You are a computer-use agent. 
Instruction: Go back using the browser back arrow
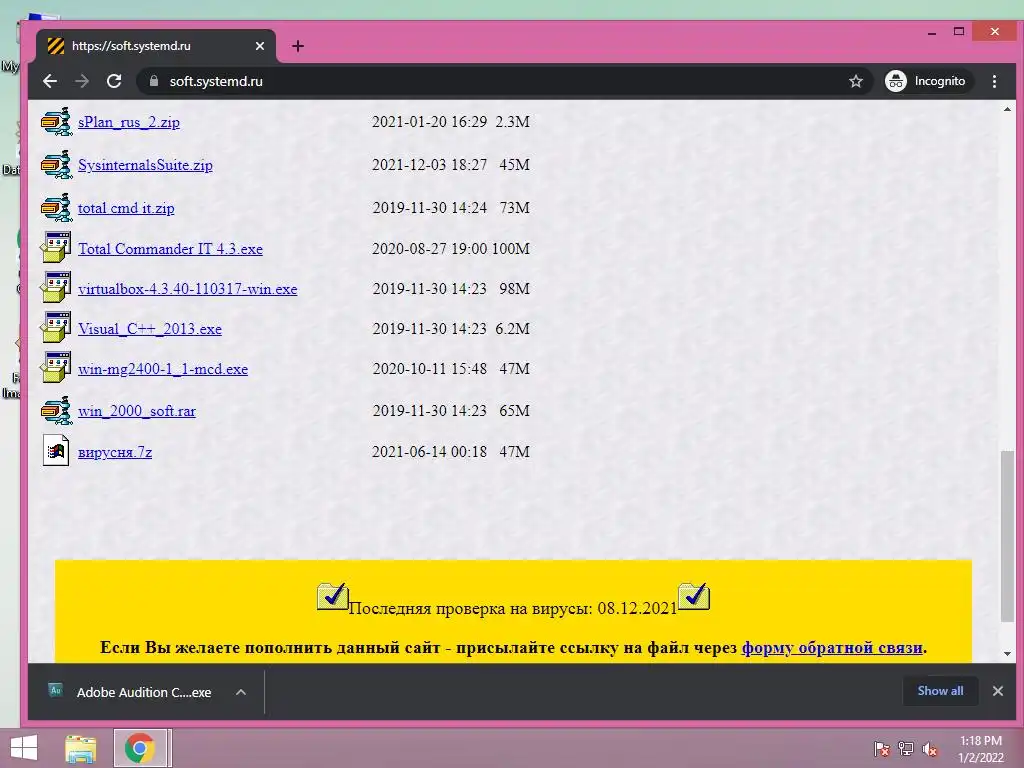(50, 81)
